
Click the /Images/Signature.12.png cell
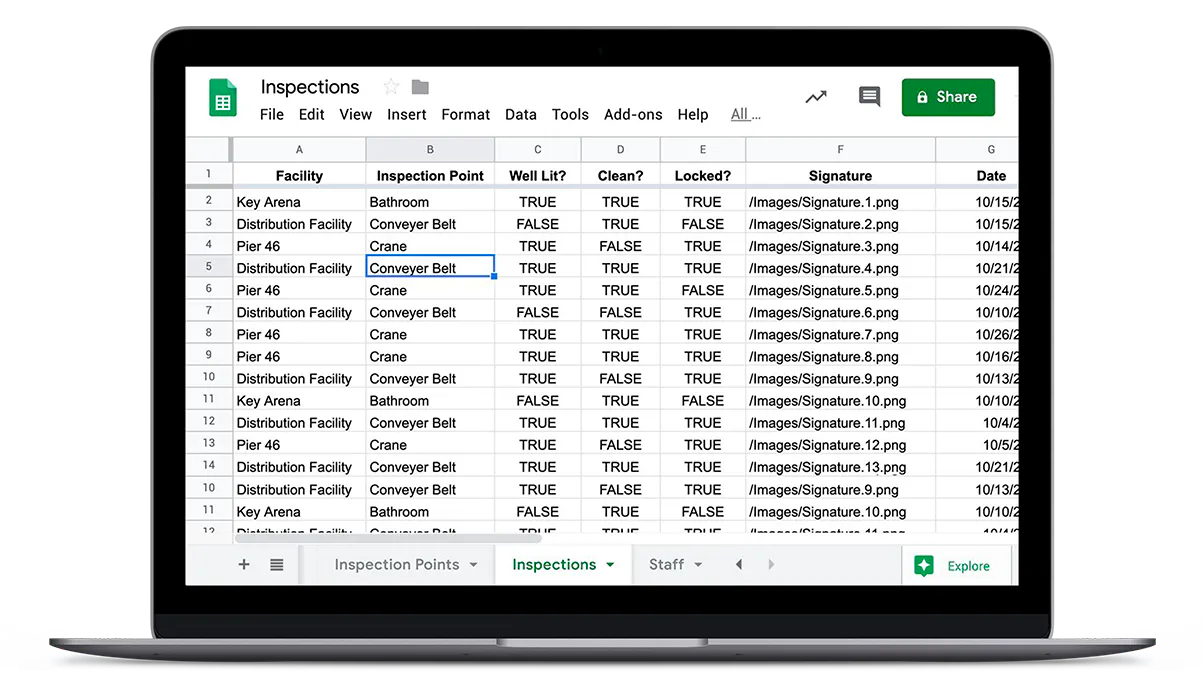pyautogui.click(x=840, y=445)
